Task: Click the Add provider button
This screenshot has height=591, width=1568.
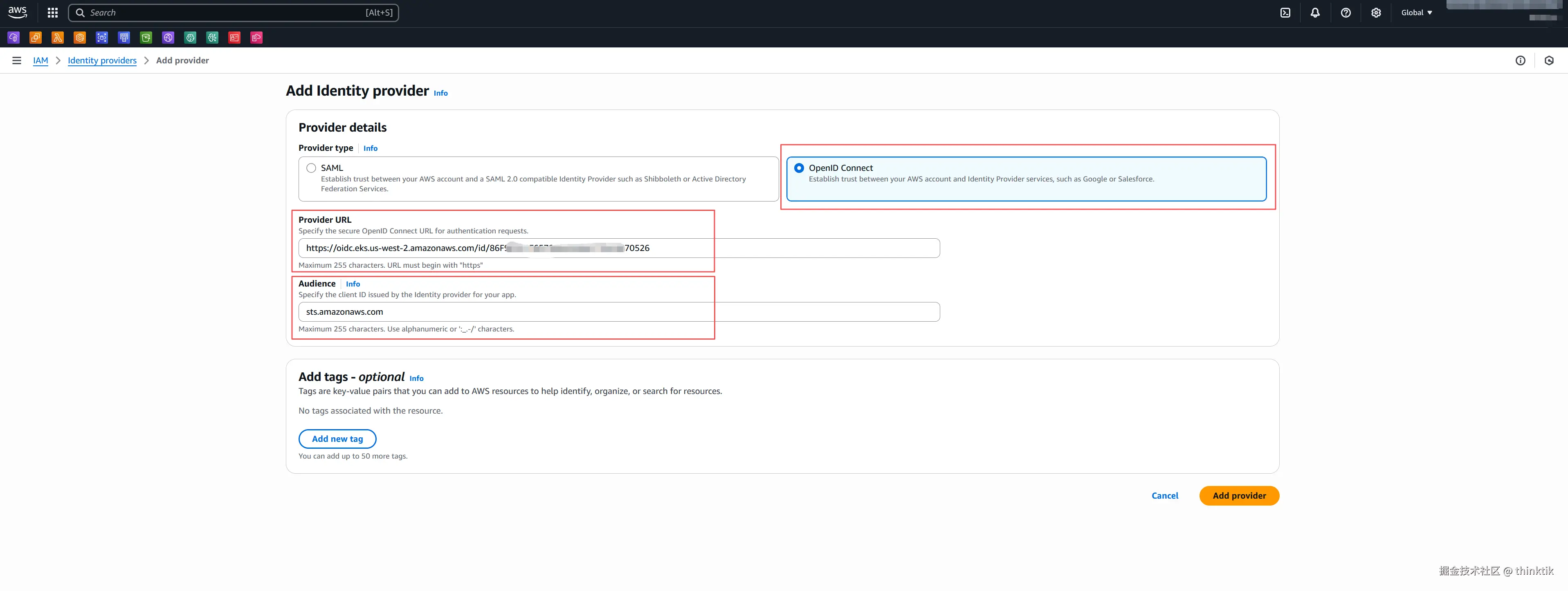Action: coord(1239,495)
